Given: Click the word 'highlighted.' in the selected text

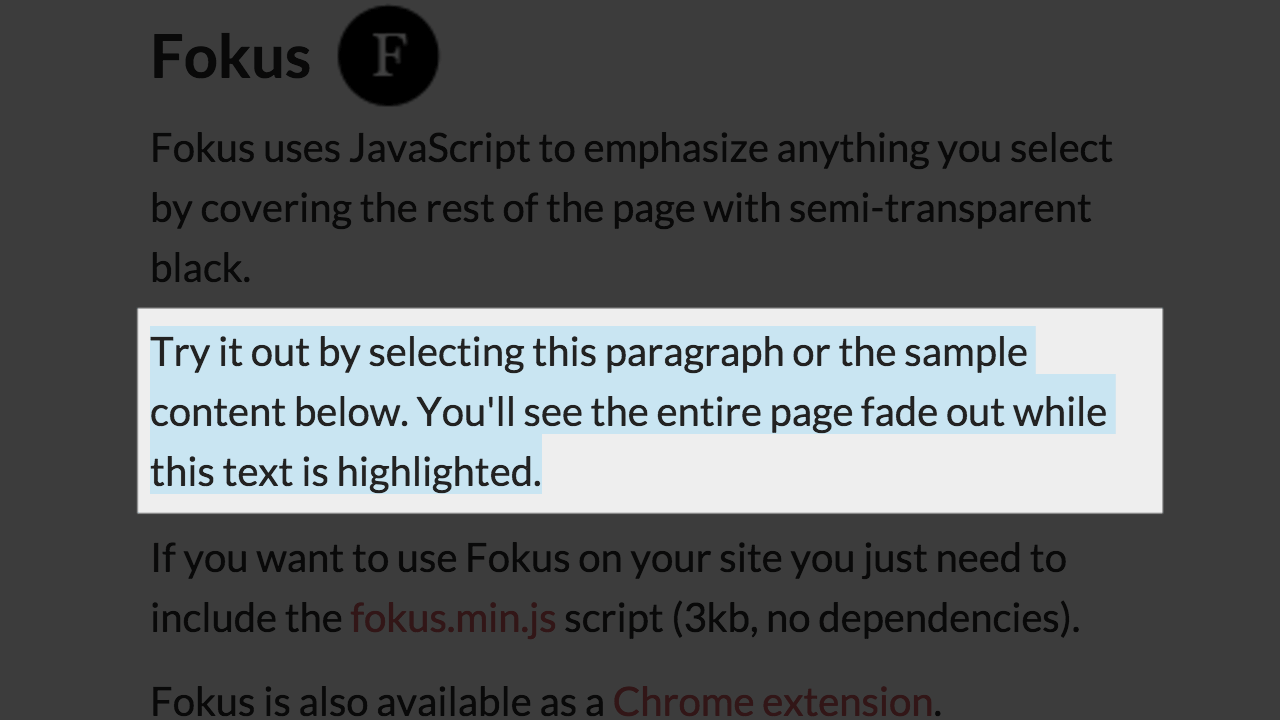Looking at the screenshot, I should click(x=439, y=472).
